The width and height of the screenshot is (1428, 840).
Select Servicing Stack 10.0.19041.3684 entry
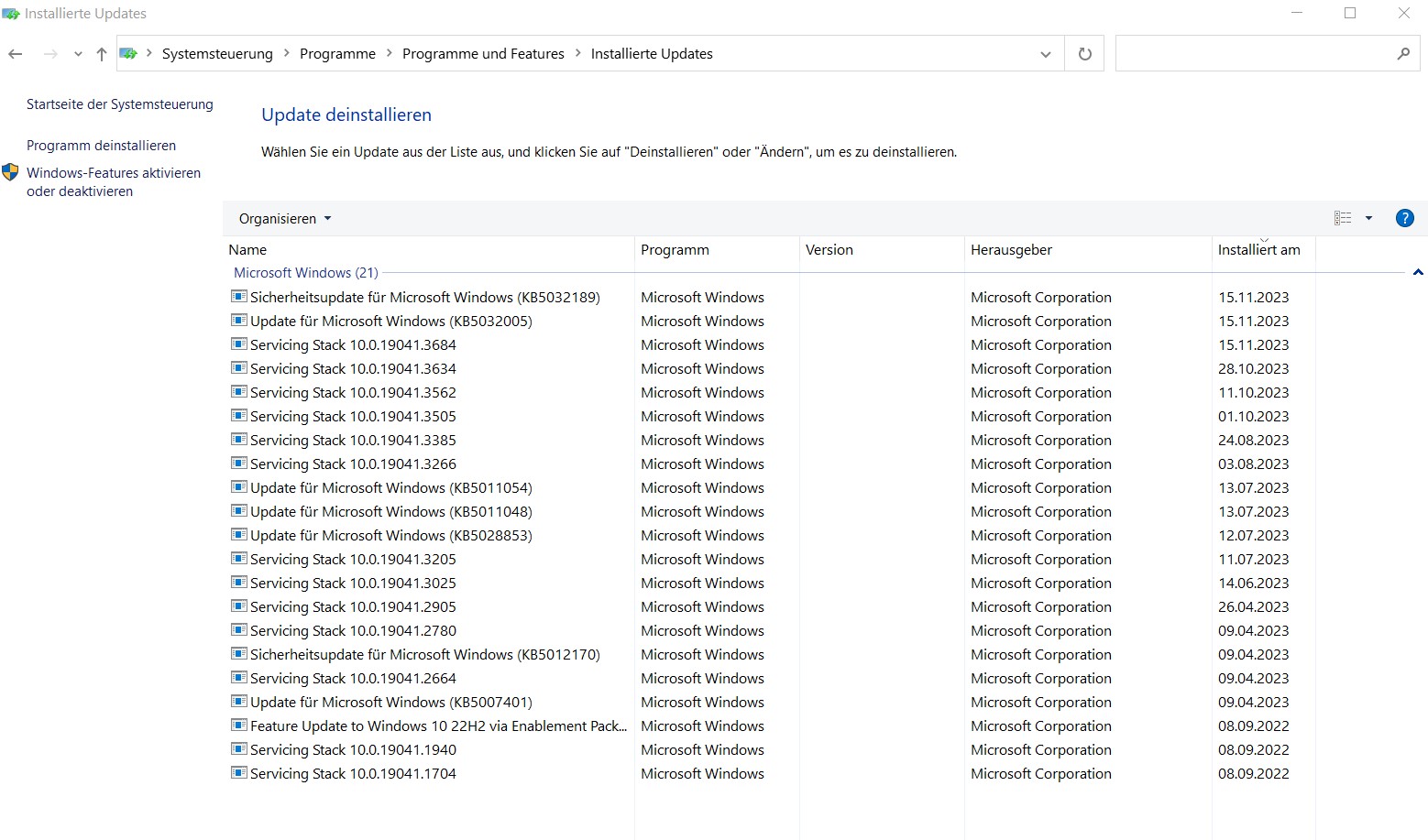353,345
